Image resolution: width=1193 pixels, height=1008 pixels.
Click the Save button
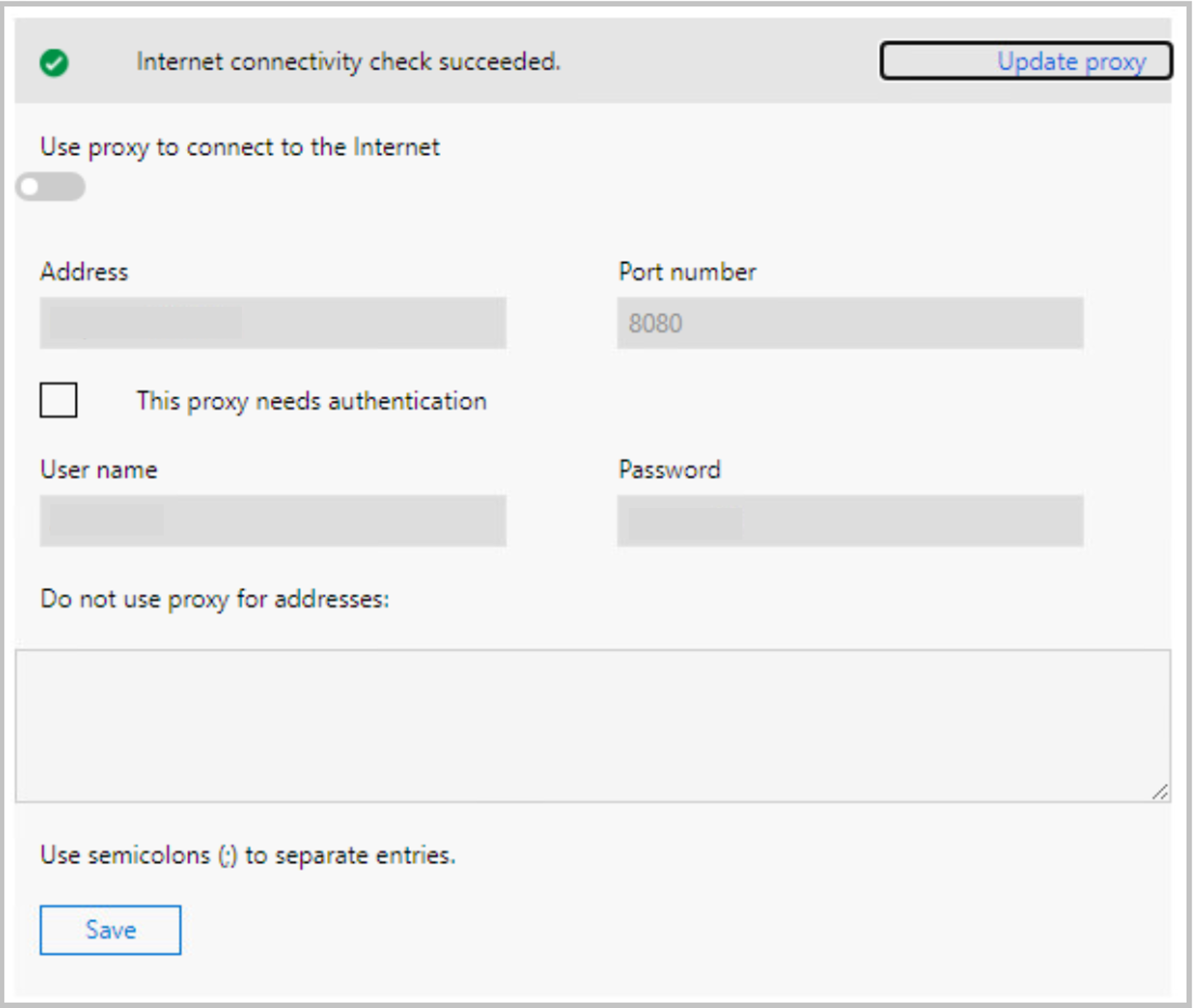click(110, 930)
